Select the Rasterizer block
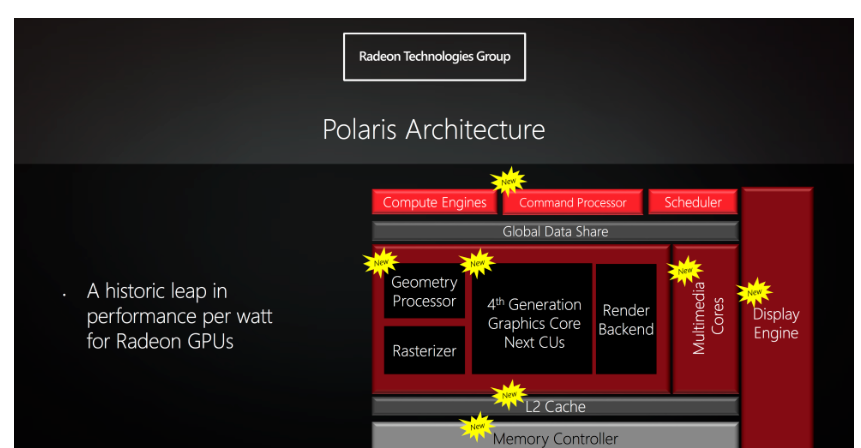The width and height of the screenshot is (861, 448). (424, 350)
